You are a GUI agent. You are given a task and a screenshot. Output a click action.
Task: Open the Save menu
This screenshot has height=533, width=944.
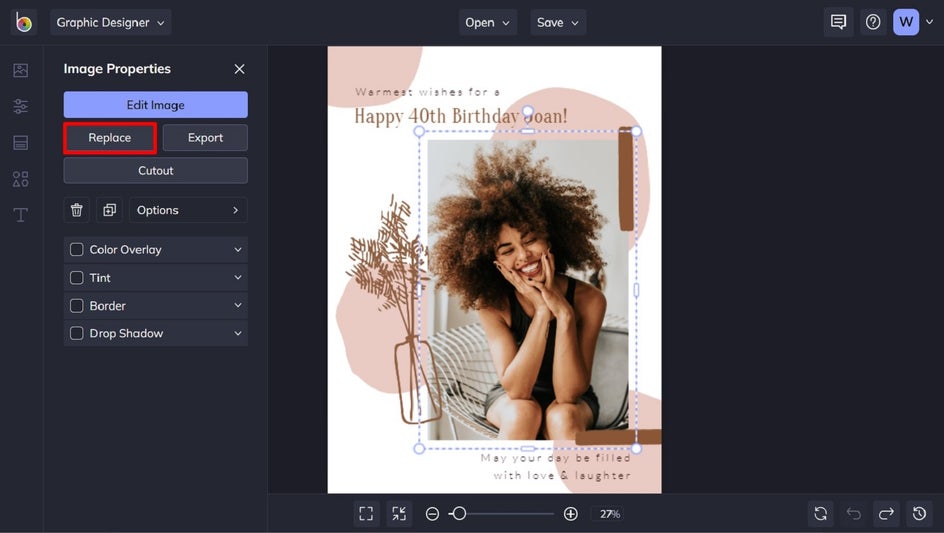click(x=558, y=22)
